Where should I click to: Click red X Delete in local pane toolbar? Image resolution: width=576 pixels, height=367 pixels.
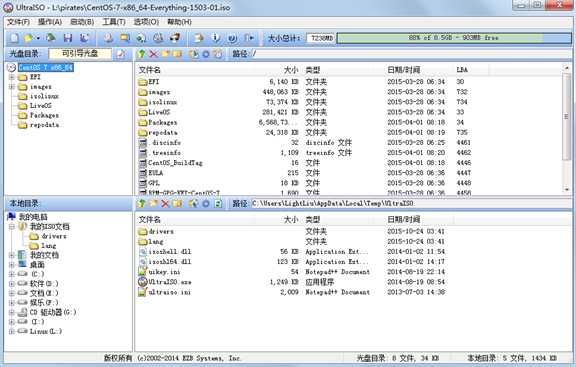[x=165, y=203]
